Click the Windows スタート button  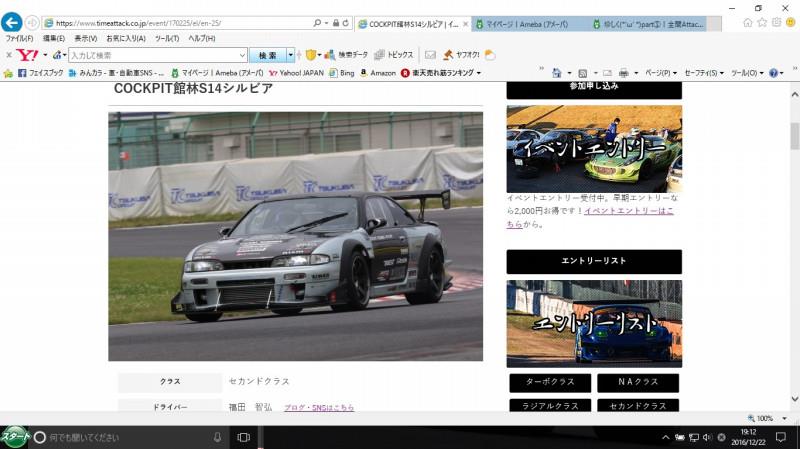pyautogui.click(x=15, y=437)
